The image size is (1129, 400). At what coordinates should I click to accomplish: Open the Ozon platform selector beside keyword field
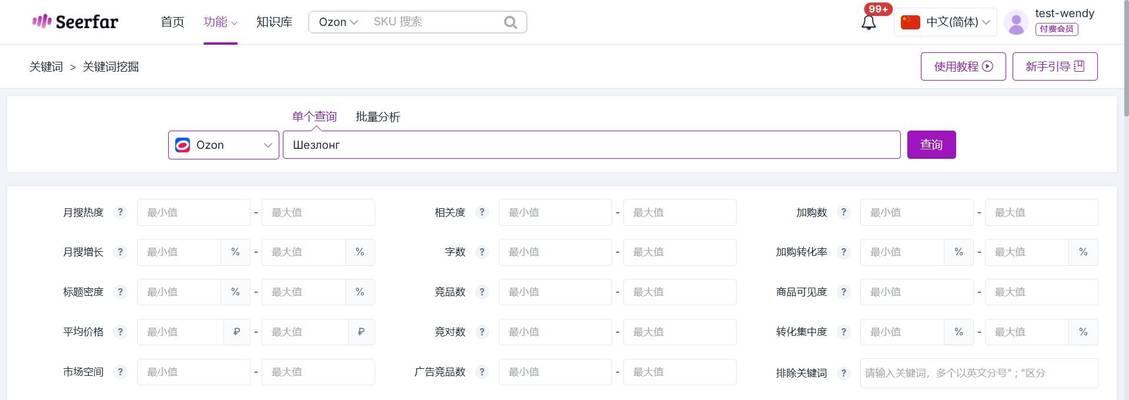[x=223, y=145]
